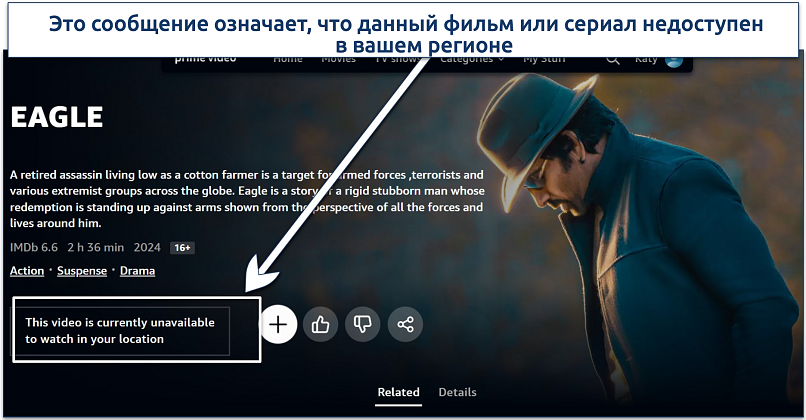This screenshot has height=420, width=806.
Task: Click the video unavailable message box
Action: click(x=120, y=331)
